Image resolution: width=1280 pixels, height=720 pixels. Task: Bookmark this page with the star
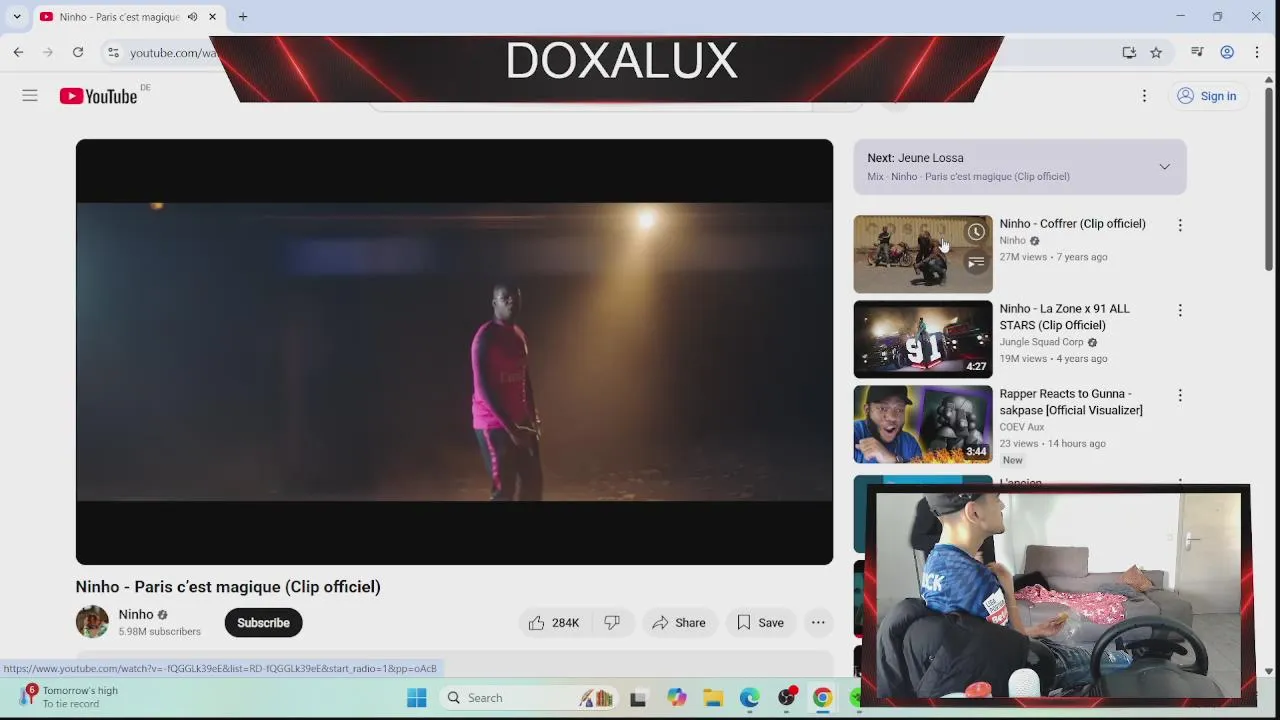coord(1156,52)
